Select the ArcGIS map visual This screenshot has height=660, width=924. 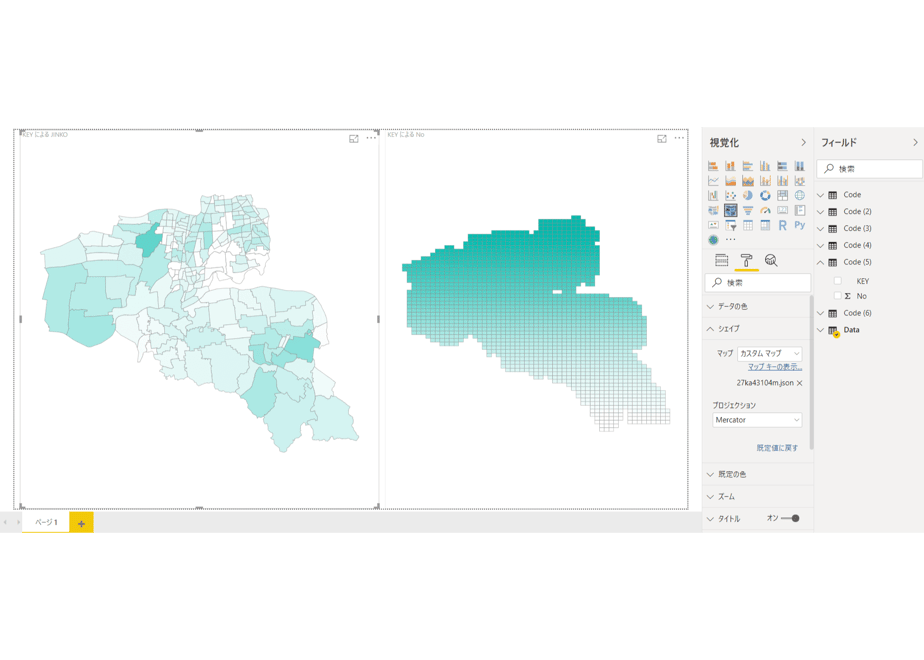pos(713,240)
